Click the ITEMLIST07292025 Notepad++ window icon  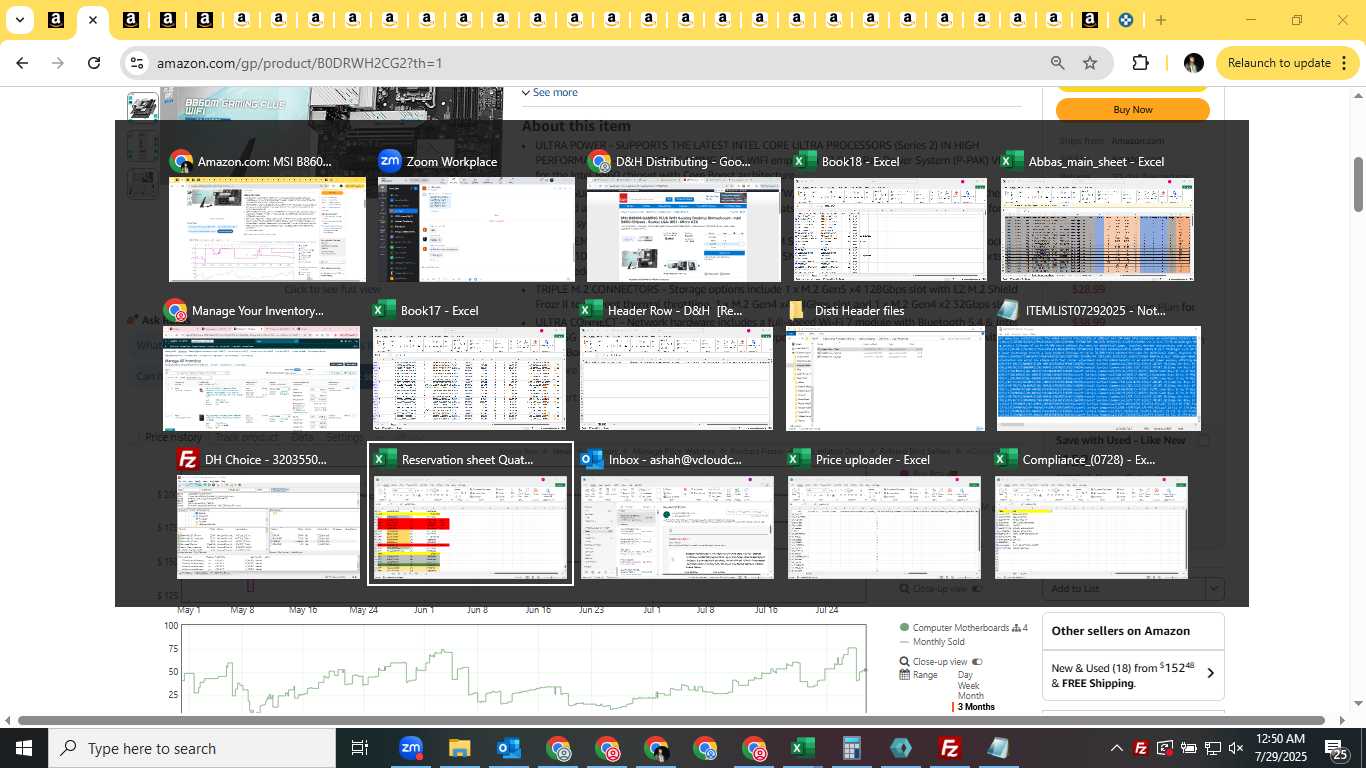1009,311
